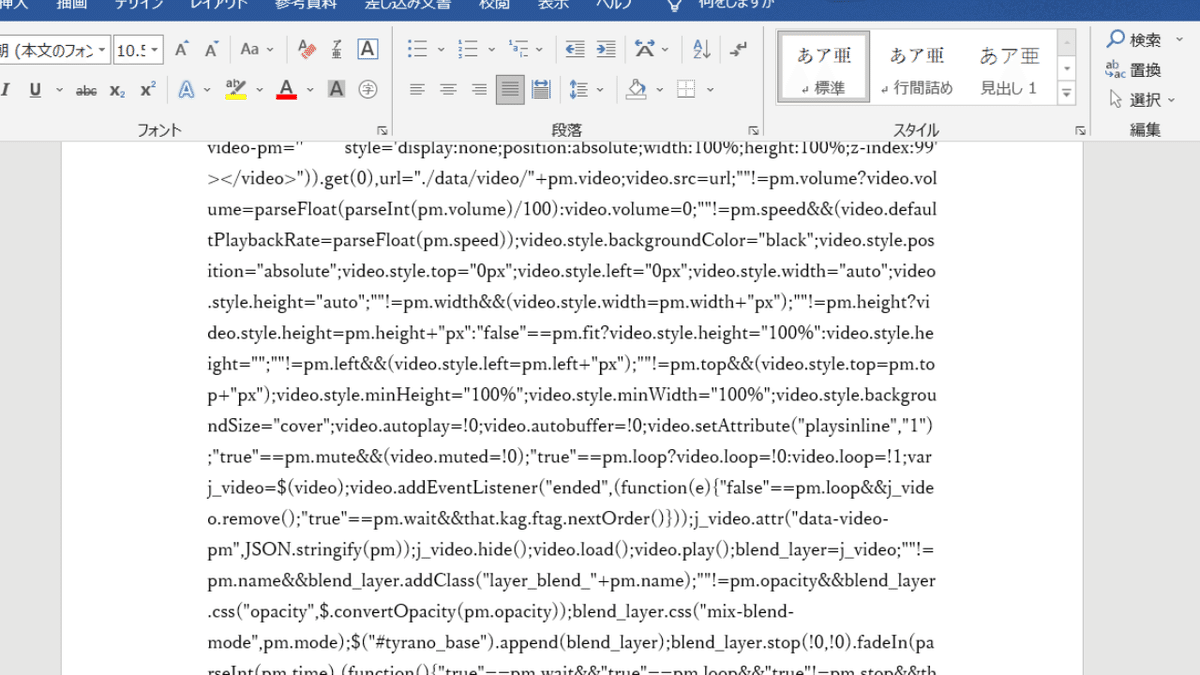Screen dimensions: 1200x675
Task: Open the ヘルプ ribbon tab
Action: 614,5
